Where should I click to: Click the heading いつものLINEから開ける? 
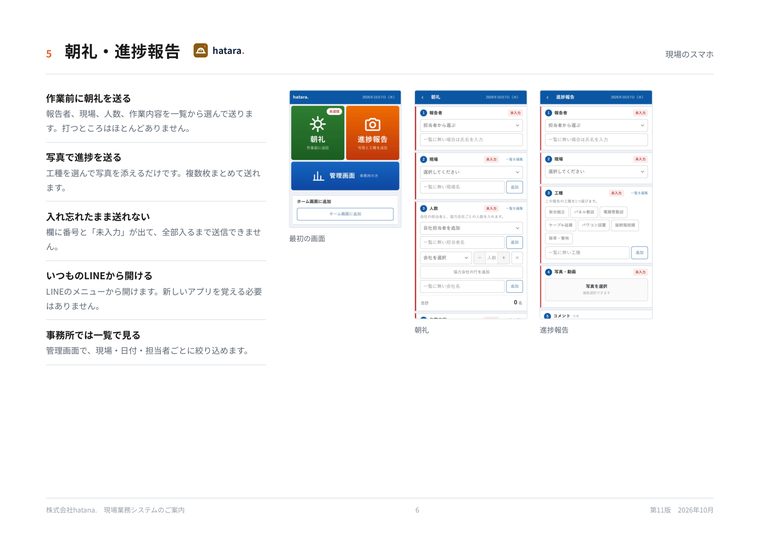(99, 276)
